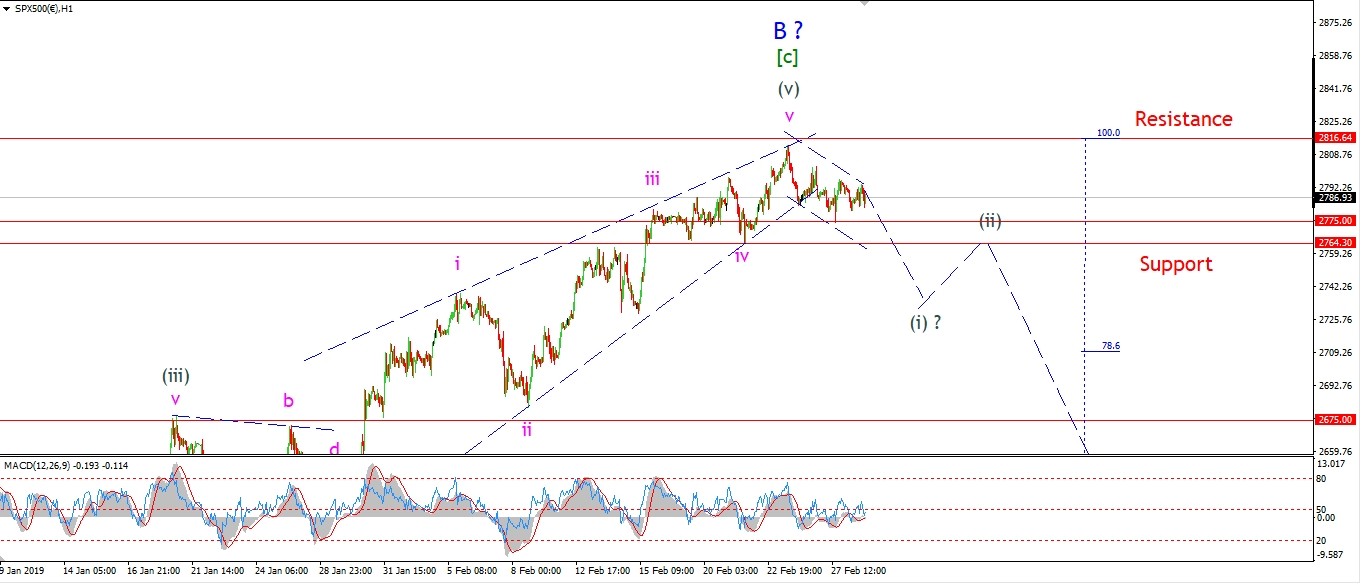Open the dropdown arrow beside SPX500 title
This screenshot has height=584, width=1361.
coord(6,8)
